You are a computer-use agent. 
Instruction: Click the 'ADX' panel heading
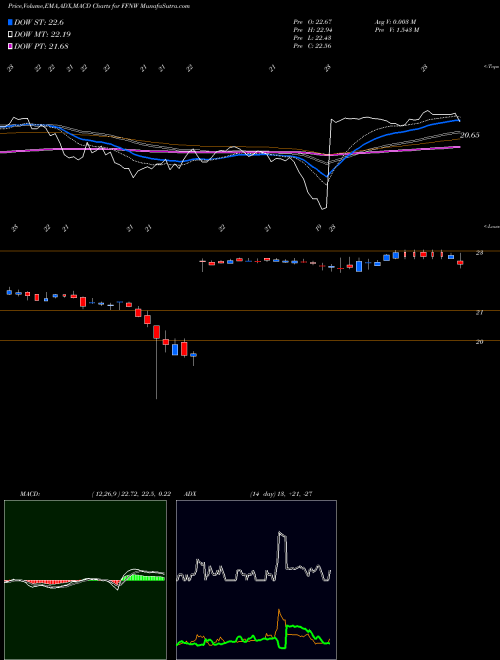[x=191, y=494]
